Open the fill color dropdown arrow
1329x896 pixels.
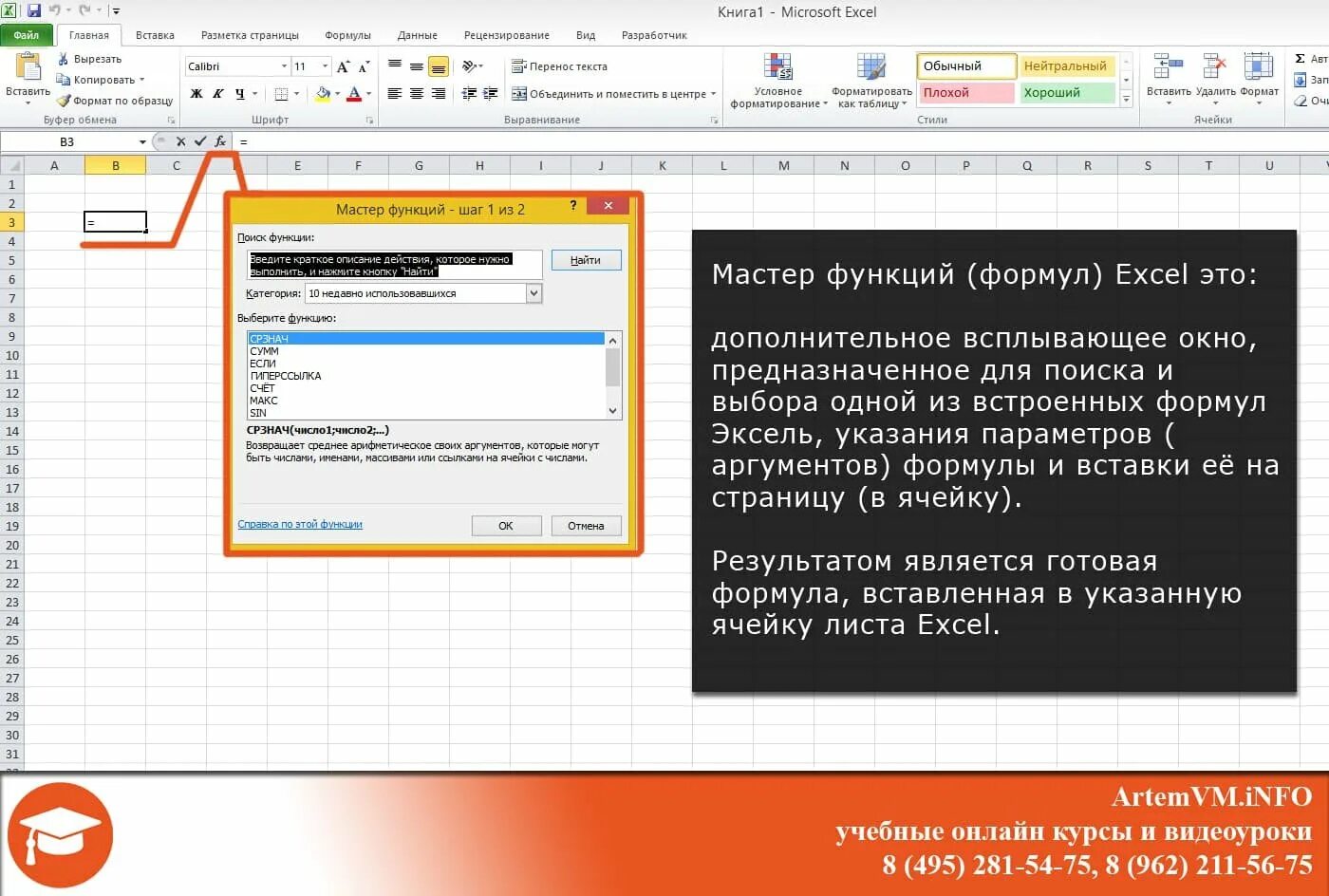pos(338,94)
